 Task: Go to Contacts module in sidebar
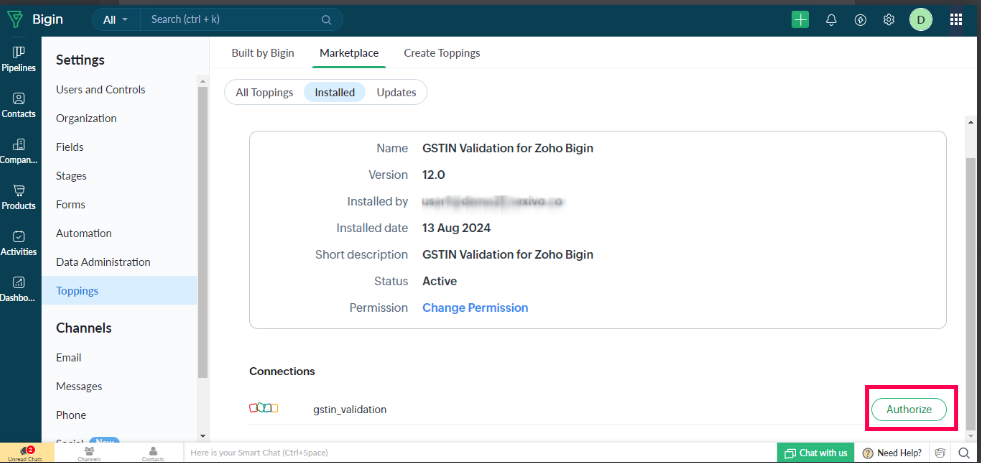pos(19,105)
